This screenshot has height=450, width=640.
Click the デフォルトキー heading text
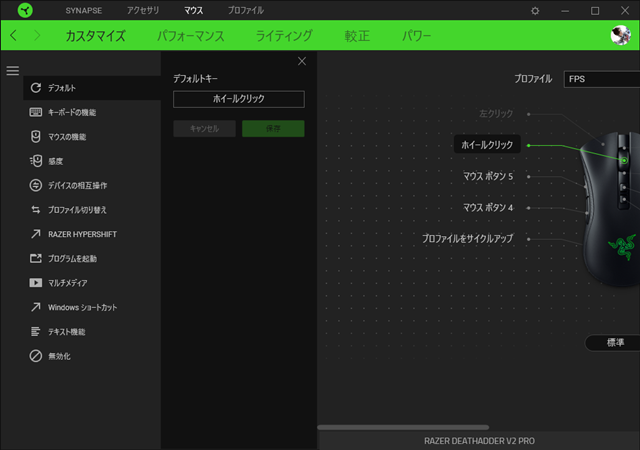click(x=195, y=79)
